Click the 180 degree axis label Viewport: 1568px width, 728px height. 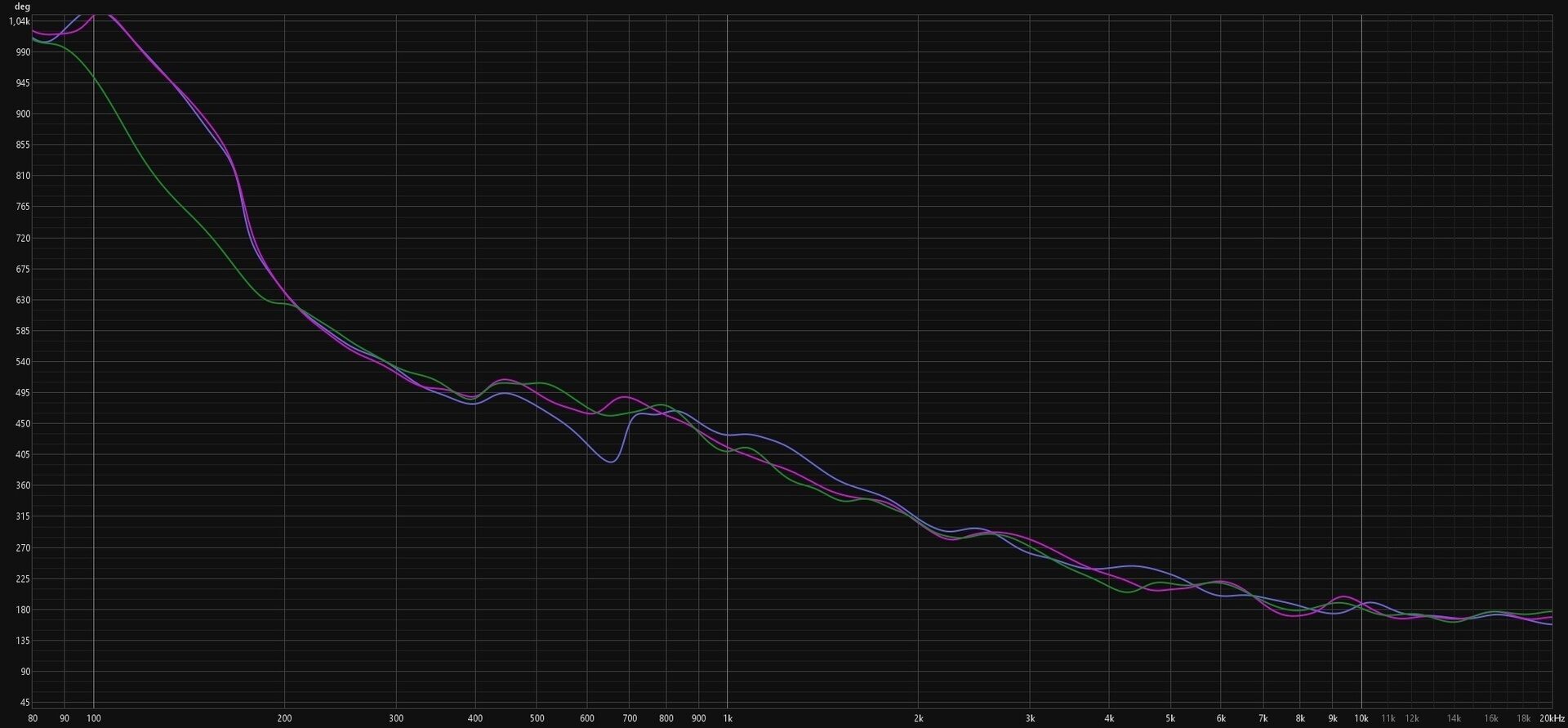tap(23, 610)
